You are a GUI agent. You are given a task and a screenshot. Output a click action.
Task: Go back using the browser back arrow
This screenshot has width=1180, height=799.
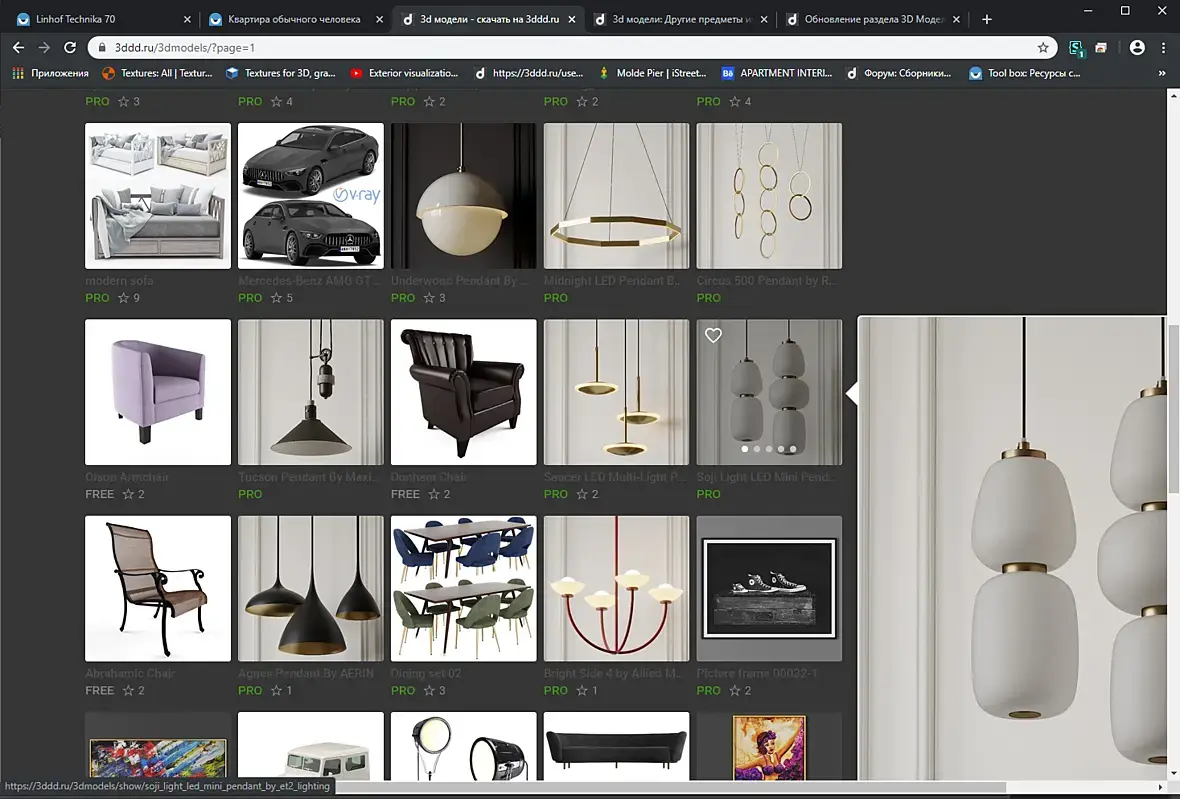click(x=19, y=47)
